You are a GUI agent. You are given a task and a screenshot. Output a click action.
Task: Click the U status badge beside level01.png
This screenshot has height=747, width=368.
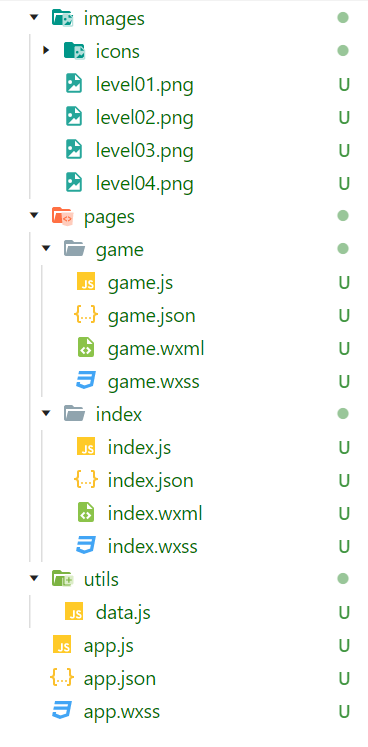[x=344, y=85]
